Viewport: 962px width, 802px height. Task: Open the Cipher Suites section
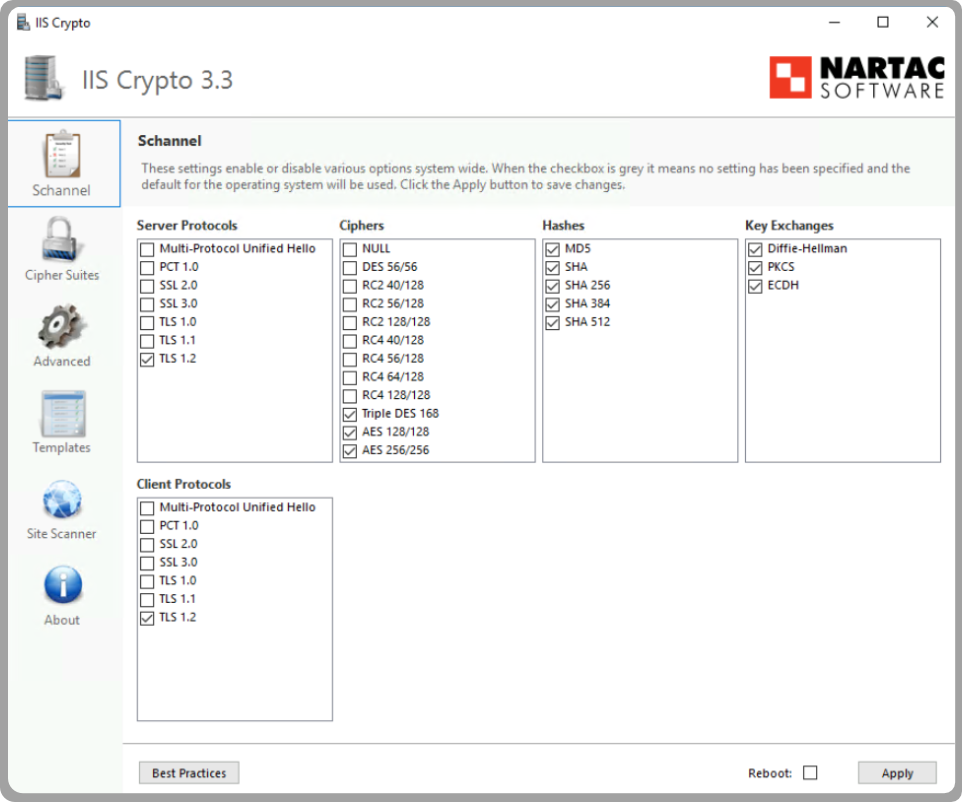click(x=61, y=250)
